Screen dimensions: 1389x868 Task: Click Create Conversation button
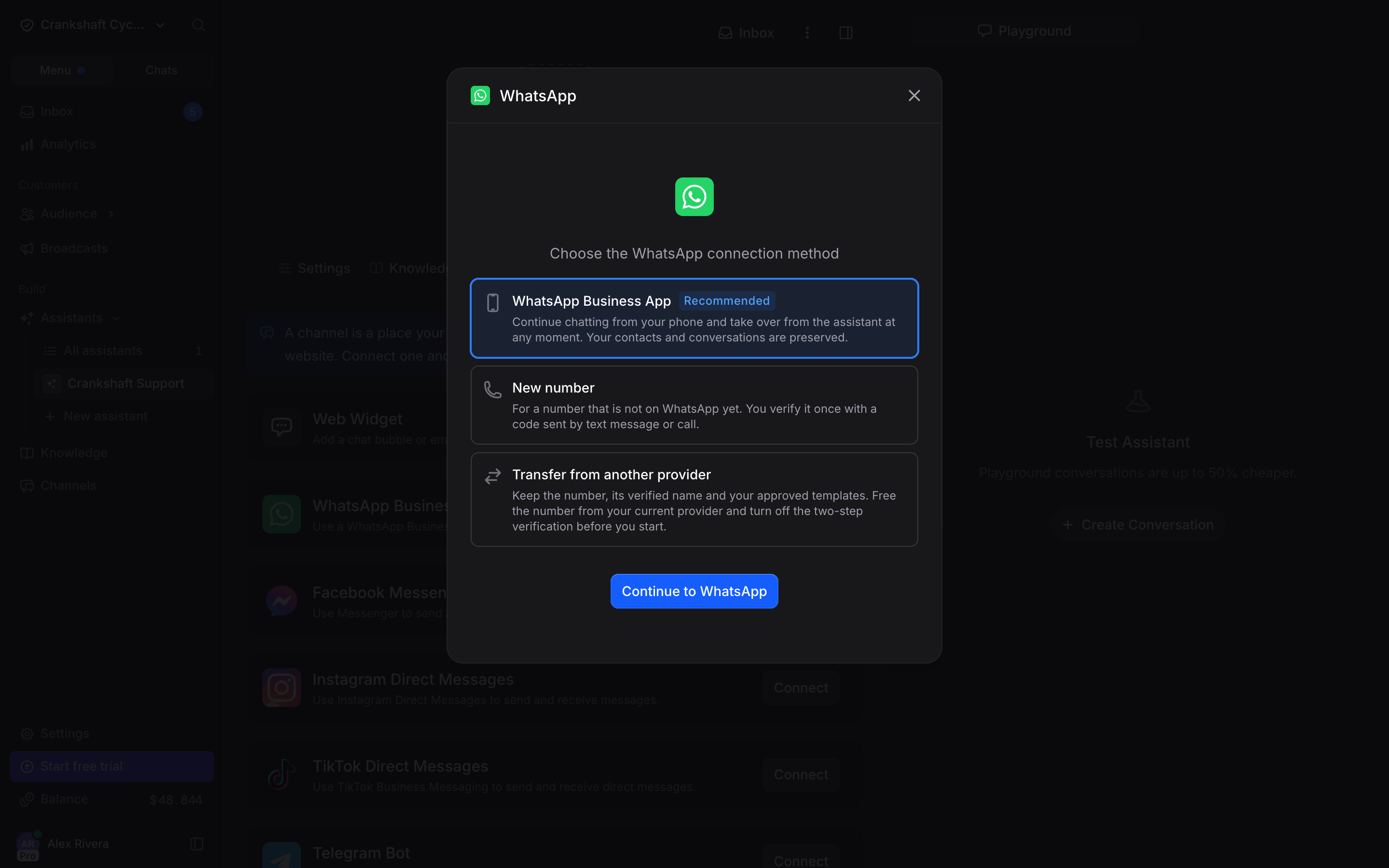click(x=1138, y=525)
